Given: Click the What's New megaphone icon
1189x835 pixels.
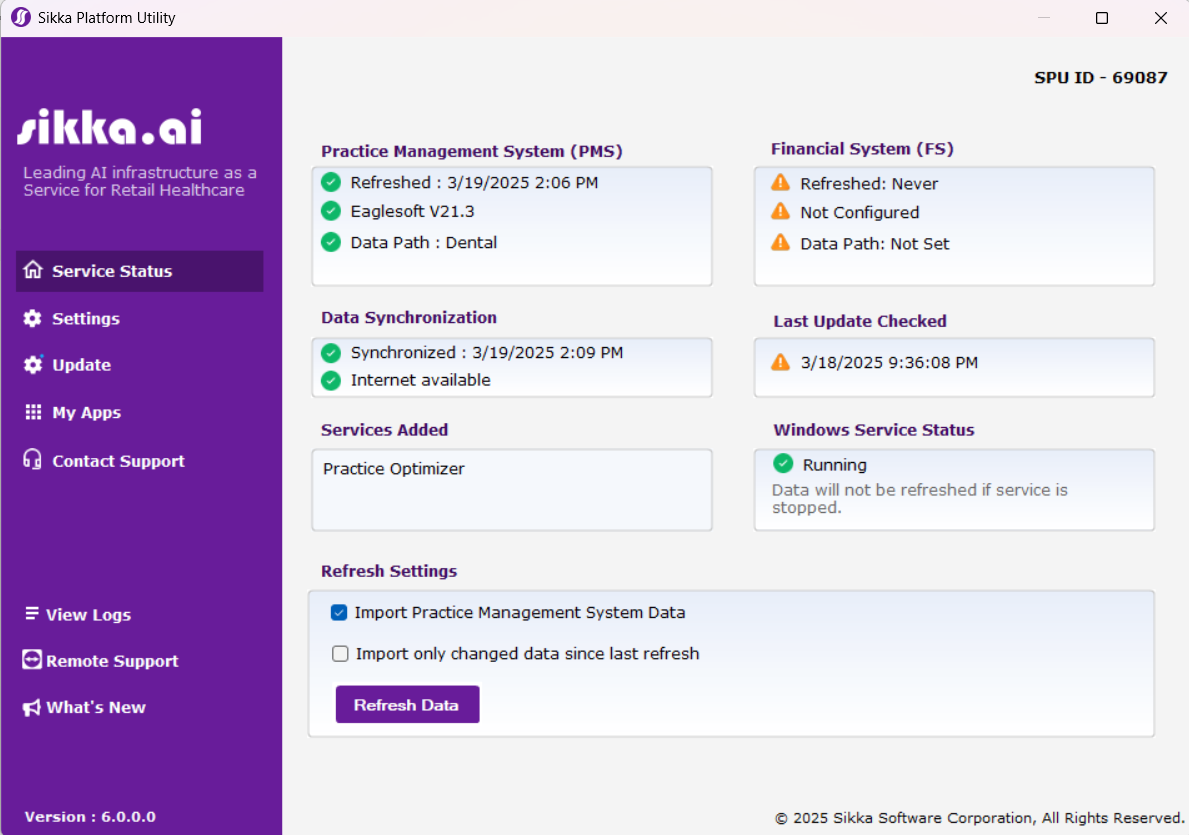Looking at the screenshot, I should point(32,708).
